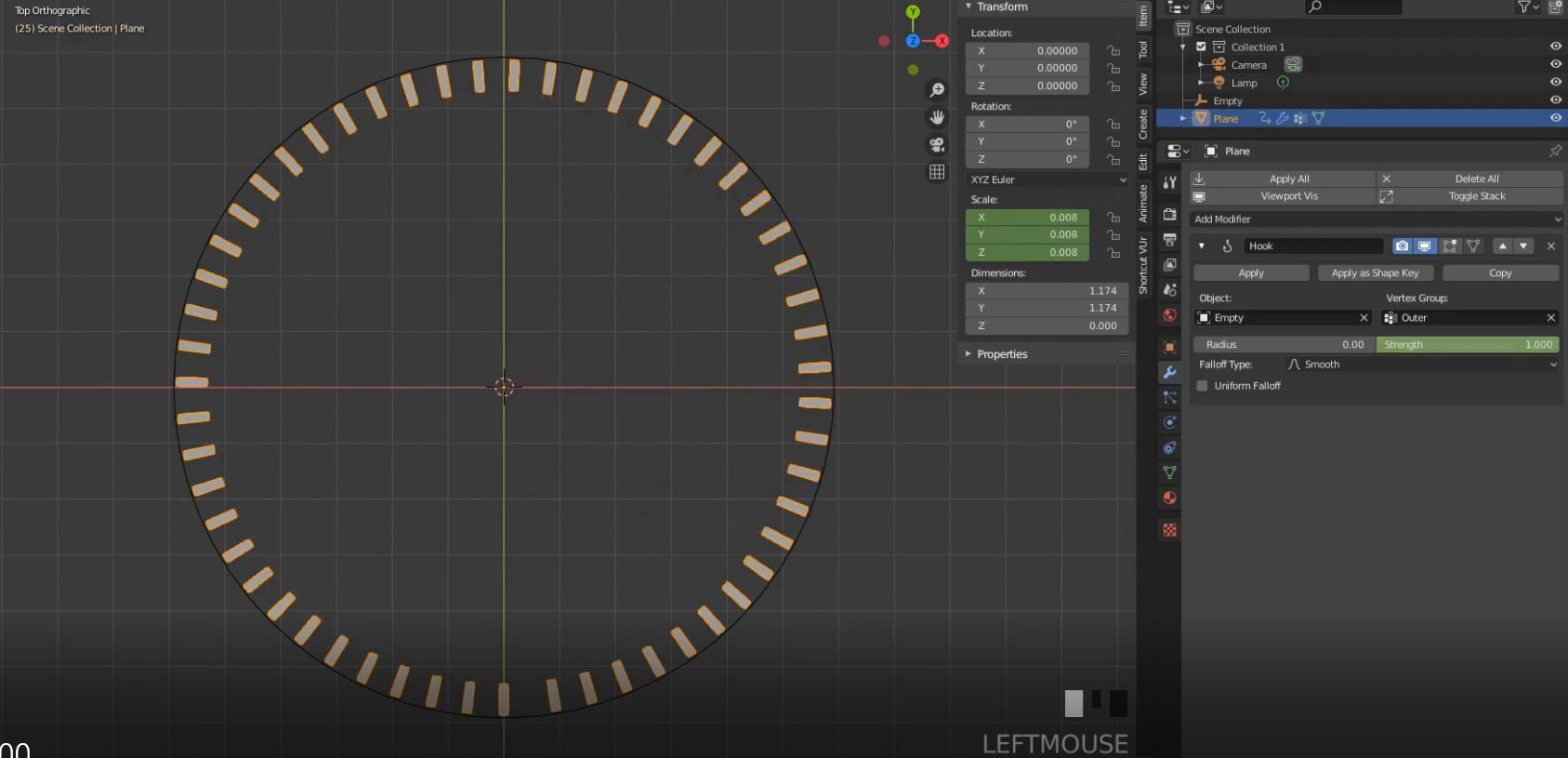Toggle Collection 1 exclude checkbox
Image resolution: width=1568 pixels, height=758 pixels.
pos(1201,47)
